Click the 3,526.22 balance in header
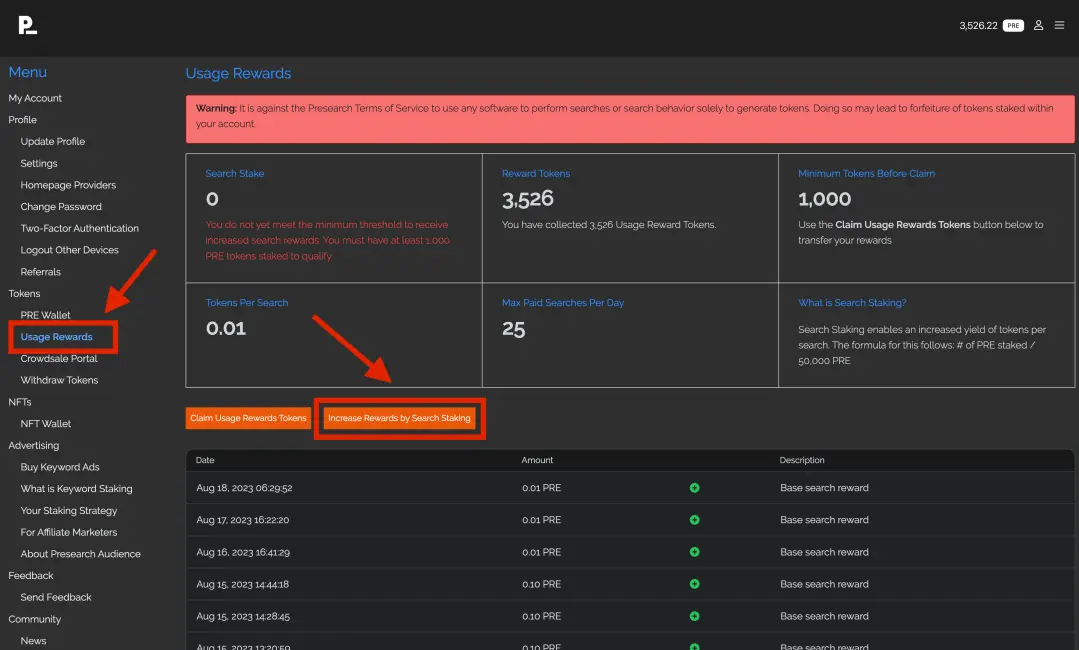Viewport: 1079px width, 650px height. pos(979,25)
